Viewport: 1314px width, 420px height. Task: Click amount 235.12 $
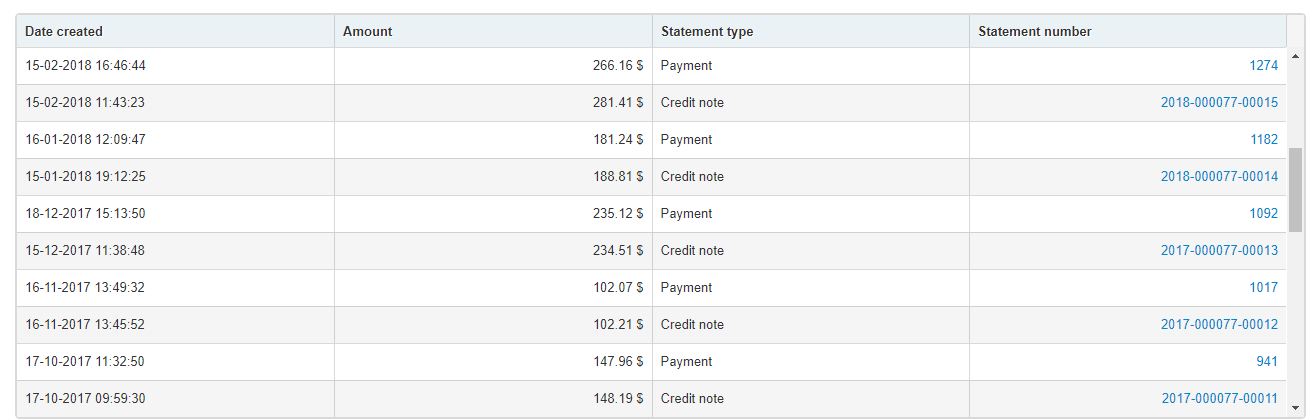(x=618, y=214)
